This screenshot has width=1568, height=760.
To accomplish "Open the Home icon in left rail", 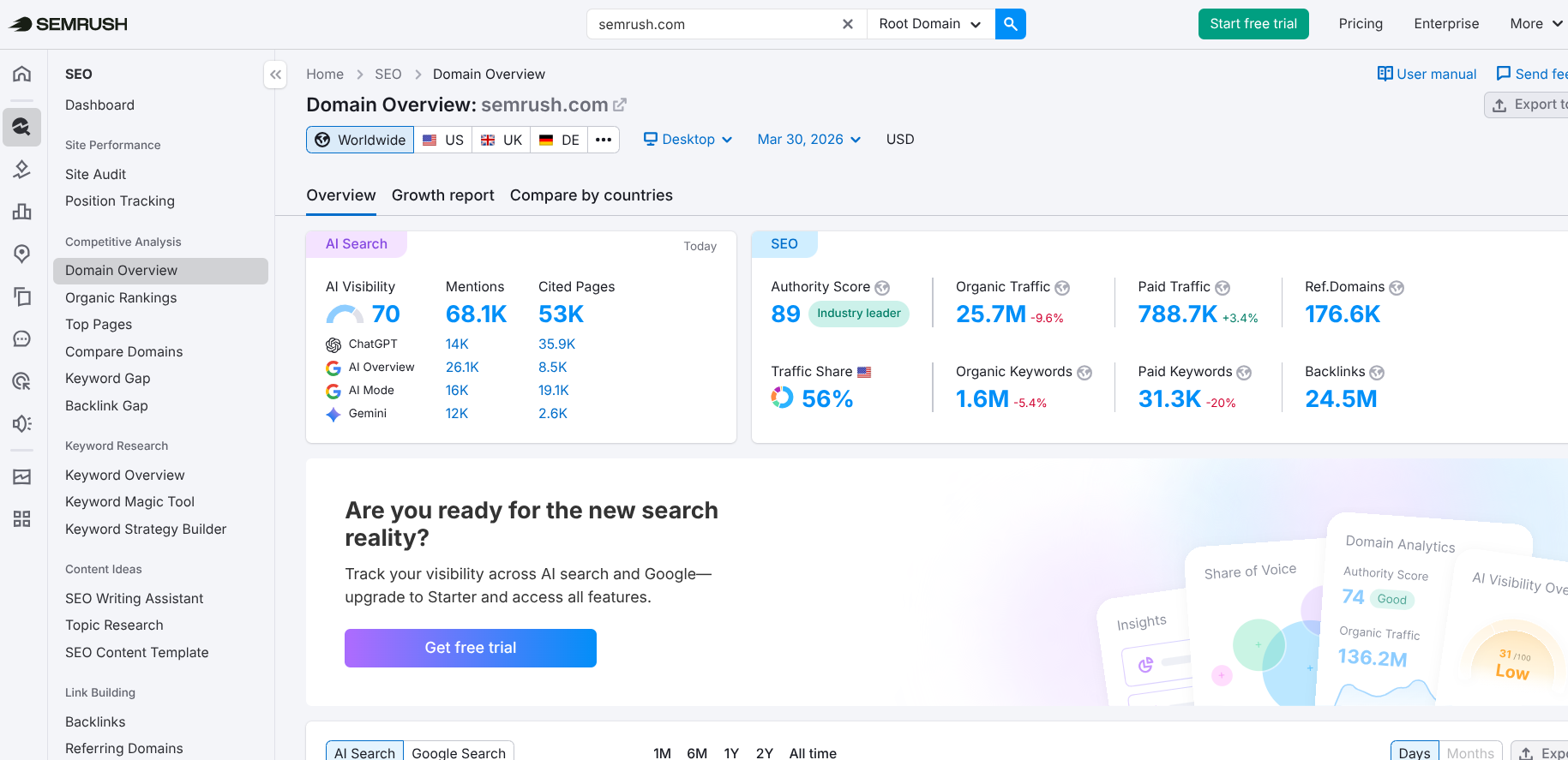I will click(x=22, y=74).
